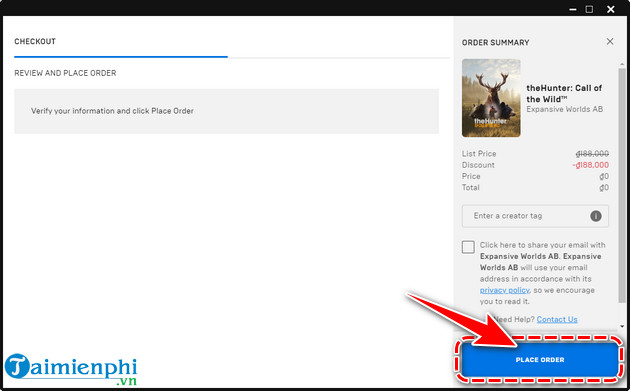Click the Order Summary heading
Viewport: 630px width, 391px height.
click(x=495, y=43)
